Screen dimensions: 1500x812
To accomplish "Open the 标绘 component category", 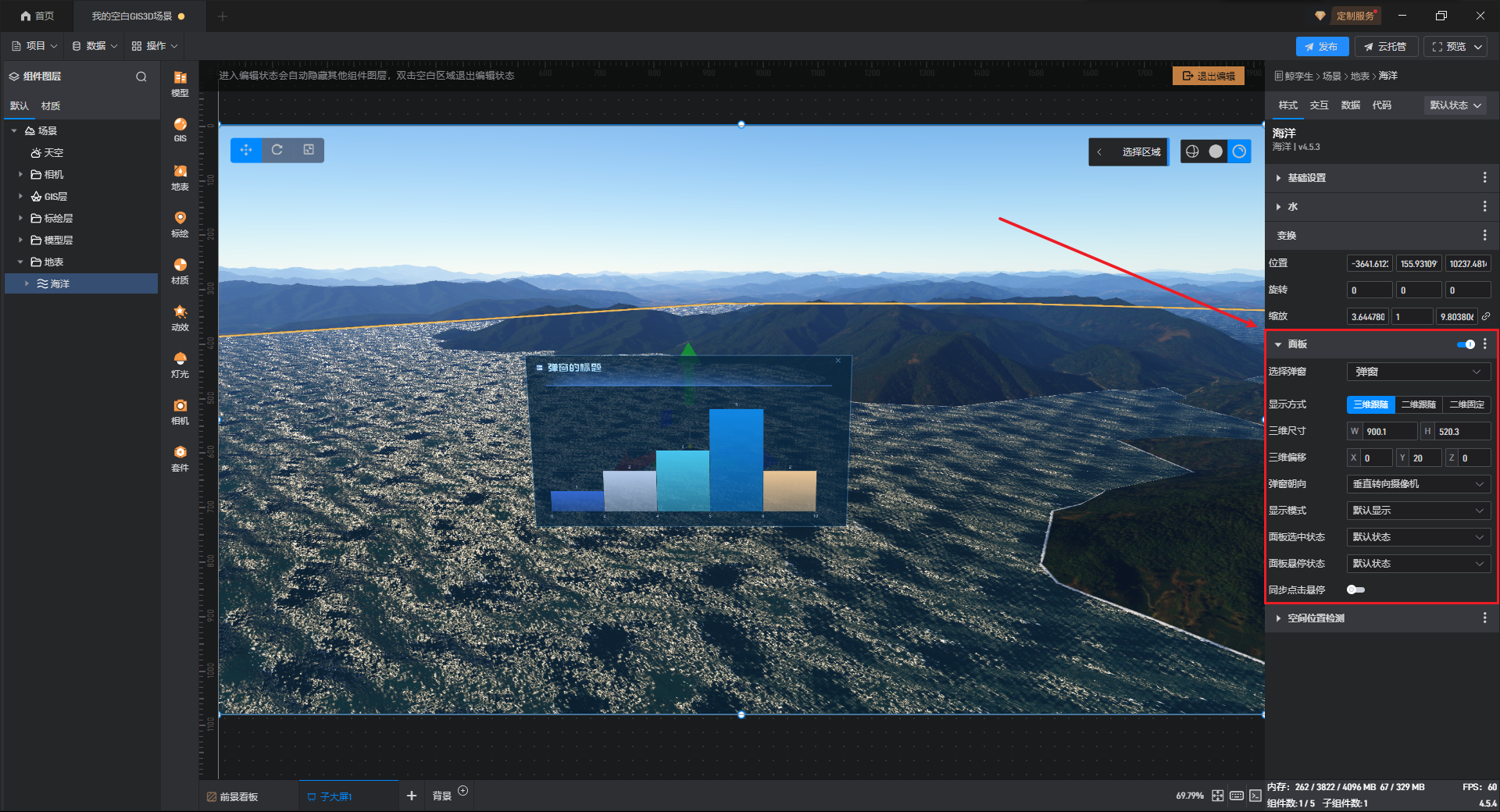I will (x=180, y=224).
